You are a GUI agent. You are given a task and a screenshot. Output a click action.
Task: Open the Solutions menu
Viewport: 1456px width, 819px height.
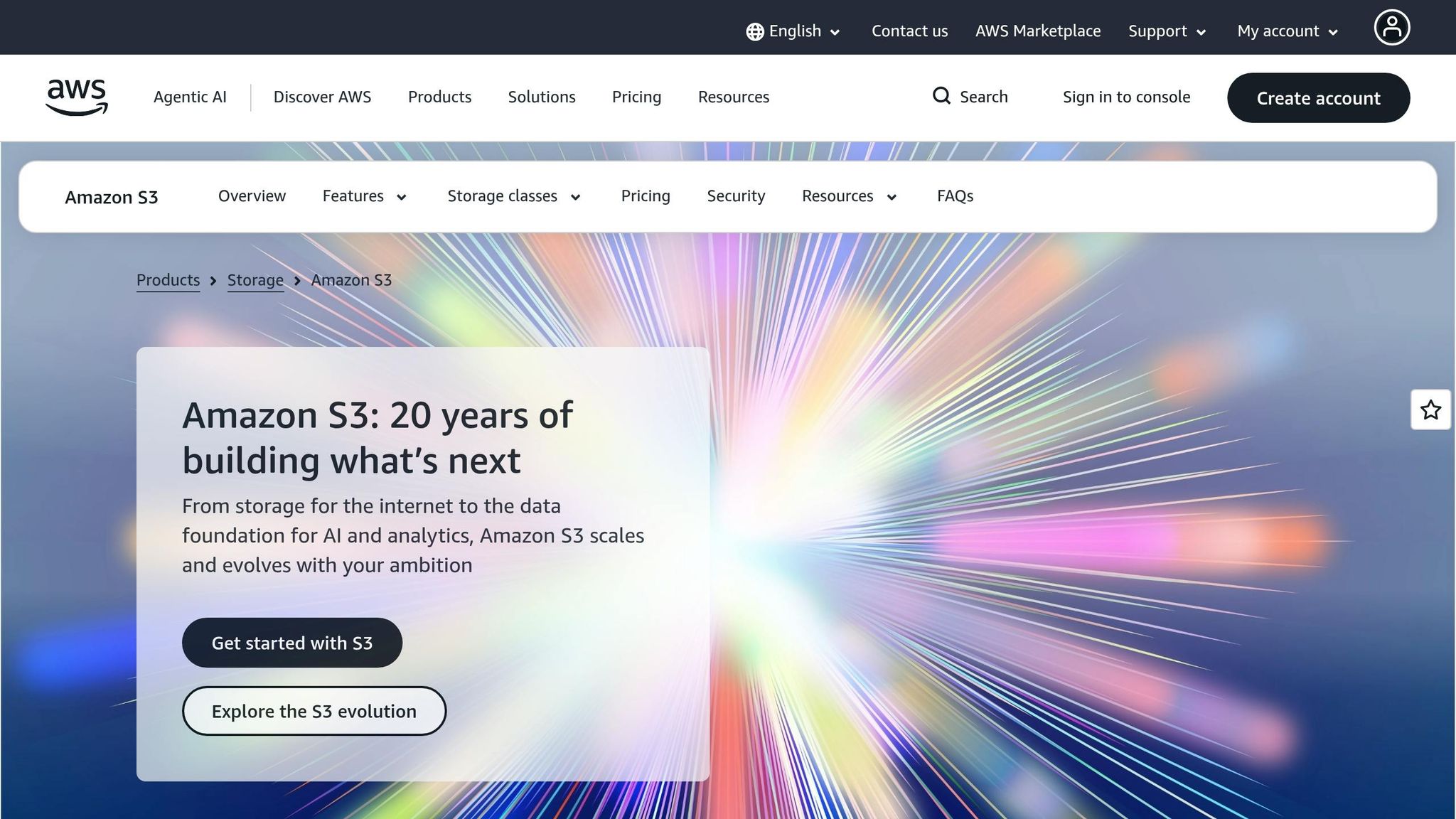tap(542, 97)
